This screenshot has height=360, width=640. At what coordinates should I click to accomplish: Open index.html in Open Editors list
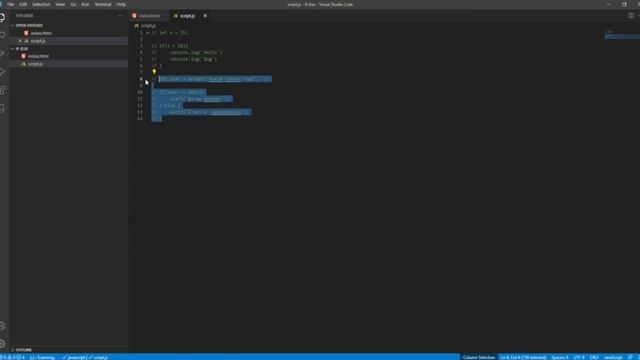point(41,33)
